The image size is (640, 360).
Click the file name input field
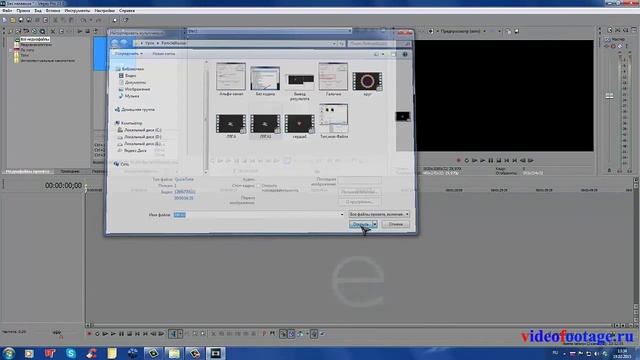pyautogui.click(x=258, y=215)
